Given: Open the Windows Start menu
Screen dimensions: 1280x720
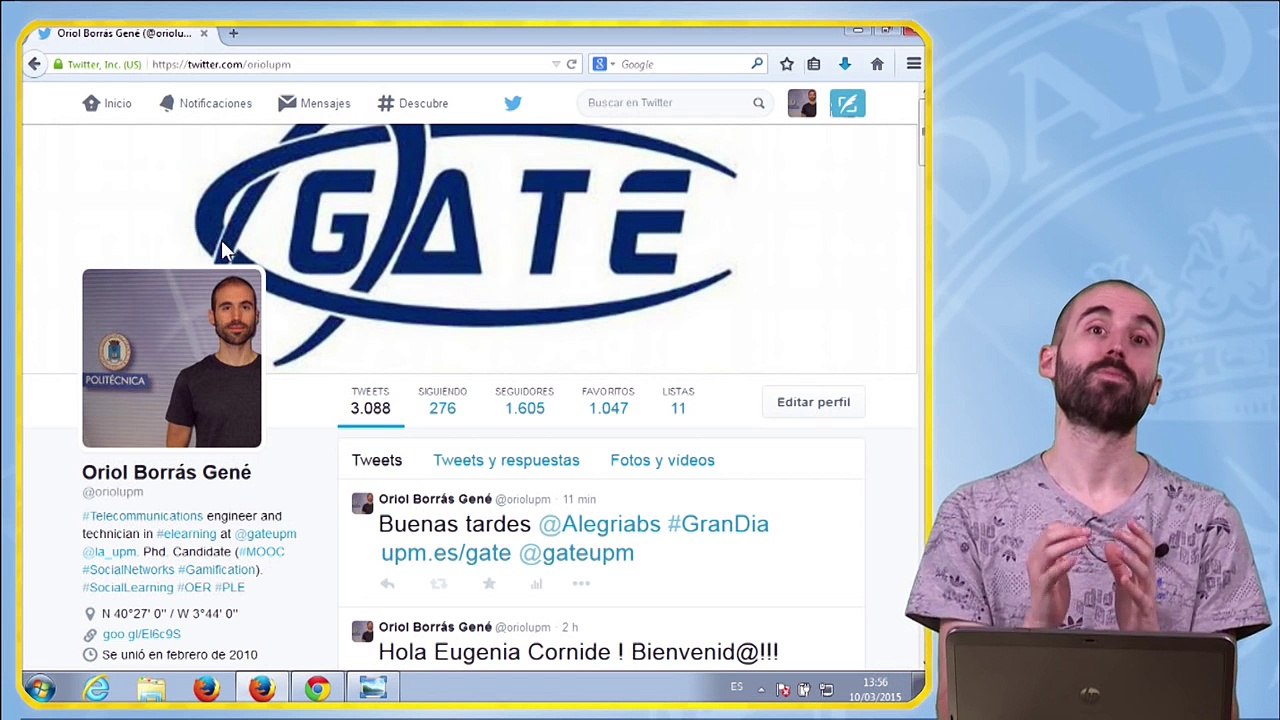Looking at the screenshot, I should click(41, 688).
